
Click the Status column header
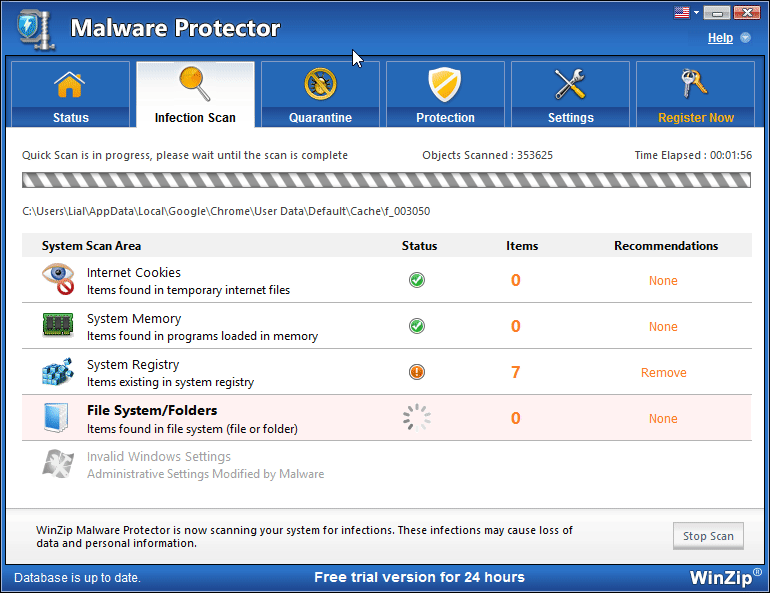(419, 246)
